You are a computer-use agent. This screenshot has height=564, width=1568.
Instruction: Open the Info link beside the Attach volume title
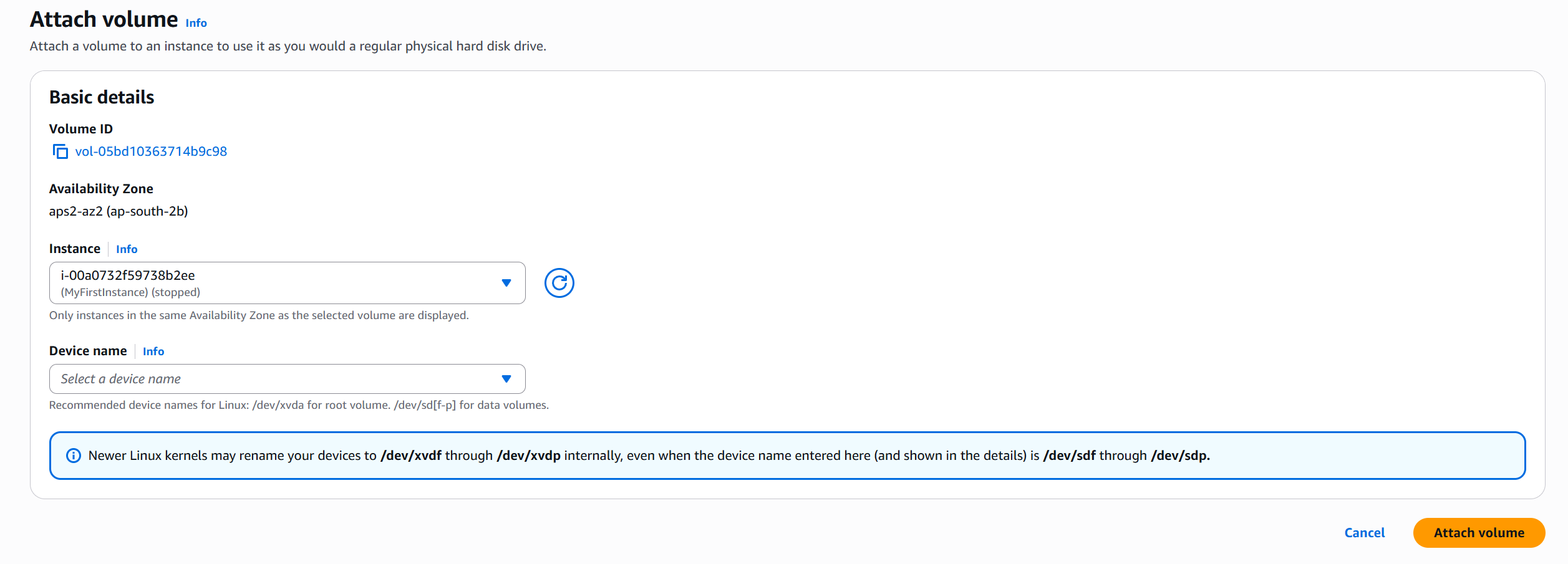[196, 23]
